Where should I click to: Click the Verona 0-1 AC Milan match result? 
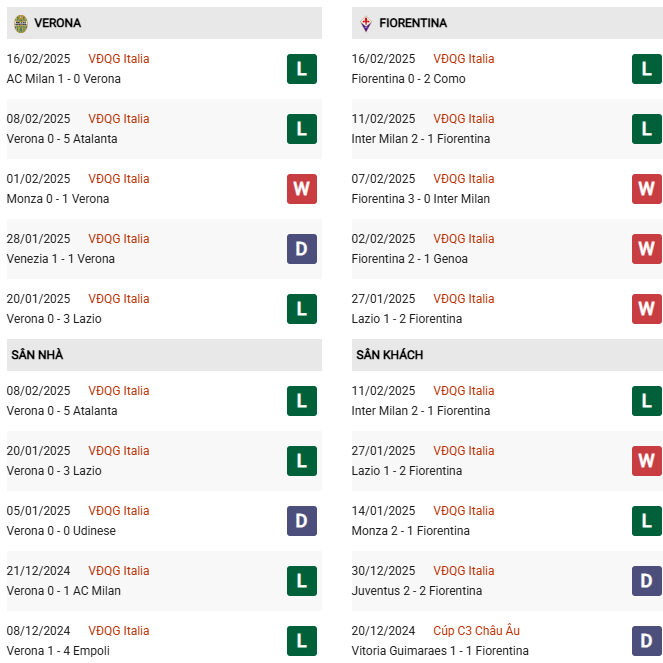click(x=63, y=591)
